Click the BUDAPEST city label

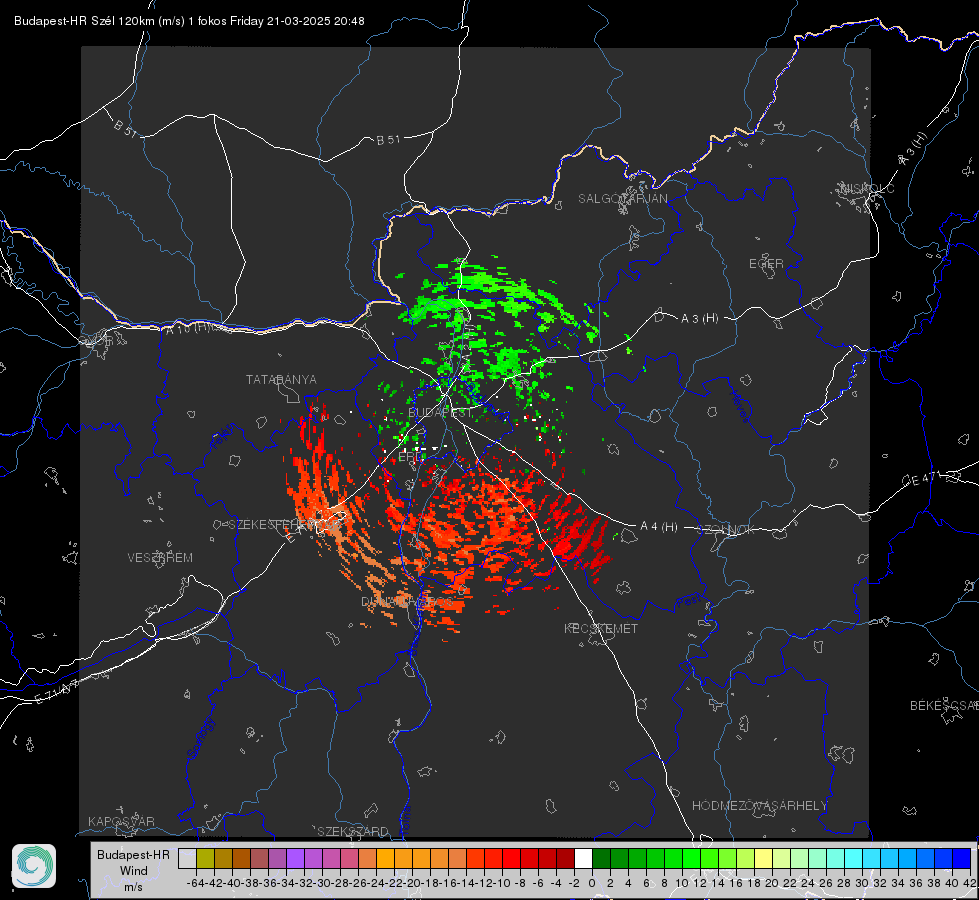coord(440,413)
